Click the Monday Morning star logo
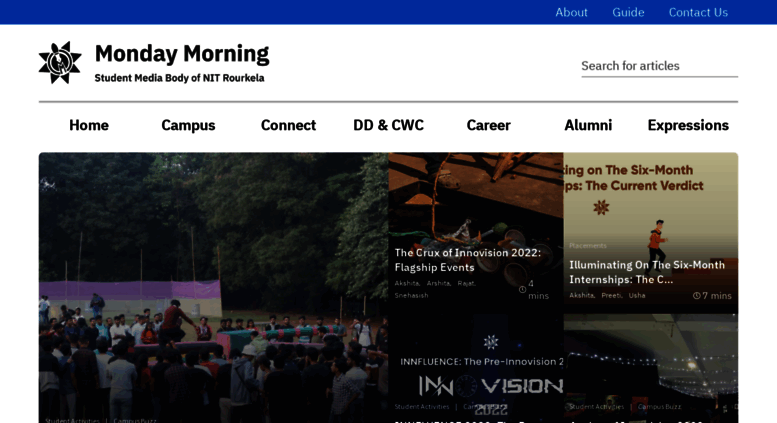The height and width of the screenshot is (423, 777). 60,62
